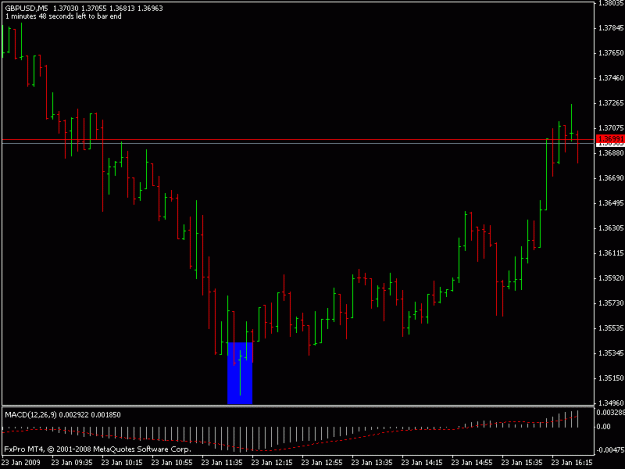Click the '23 Jan 13:35' time axis label
The width and height of the screenshot is (625, 469).
click(x=371, y=463)
